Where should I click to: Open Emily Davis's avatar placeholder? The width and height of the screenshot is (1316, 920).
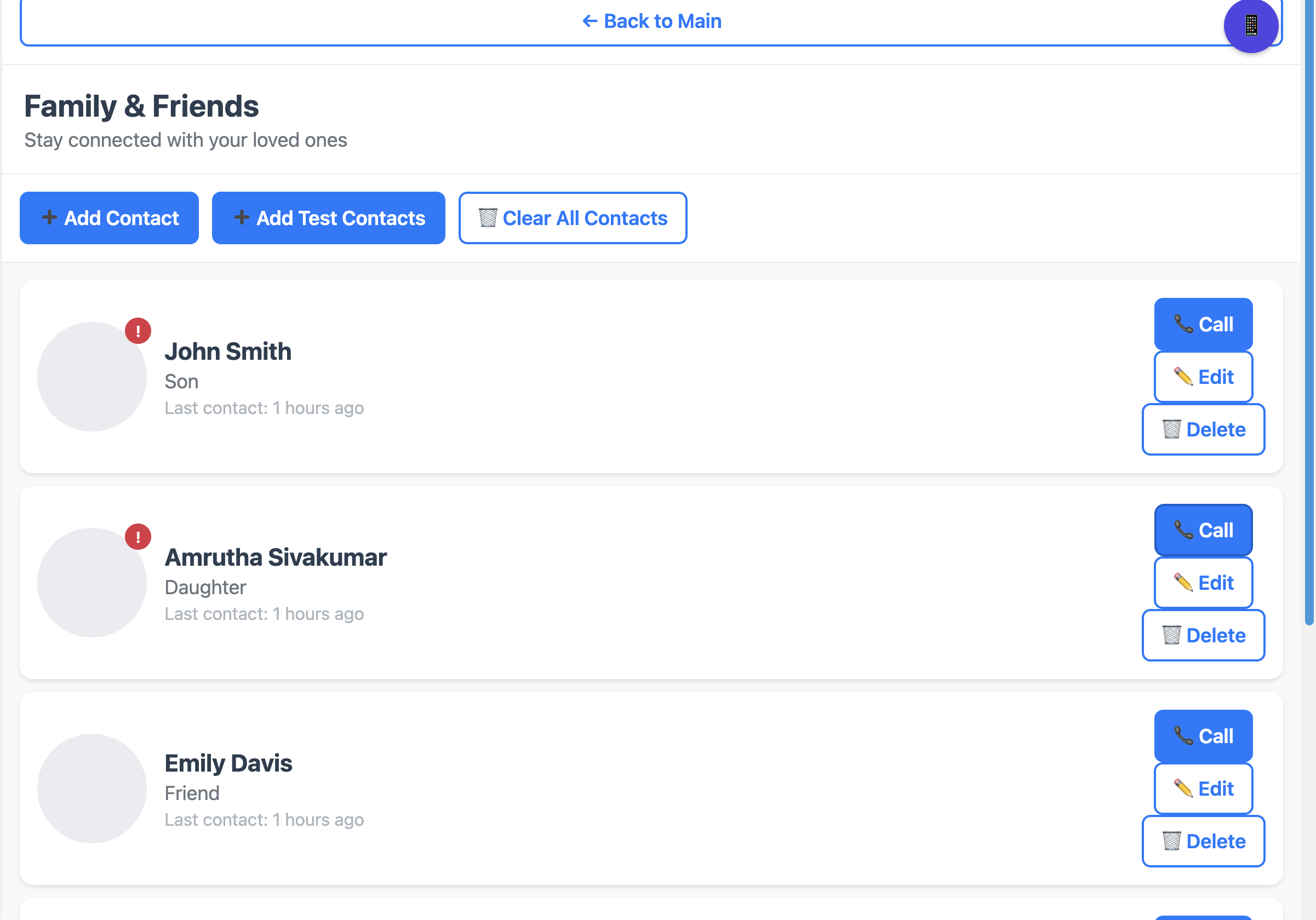[91, 788]
